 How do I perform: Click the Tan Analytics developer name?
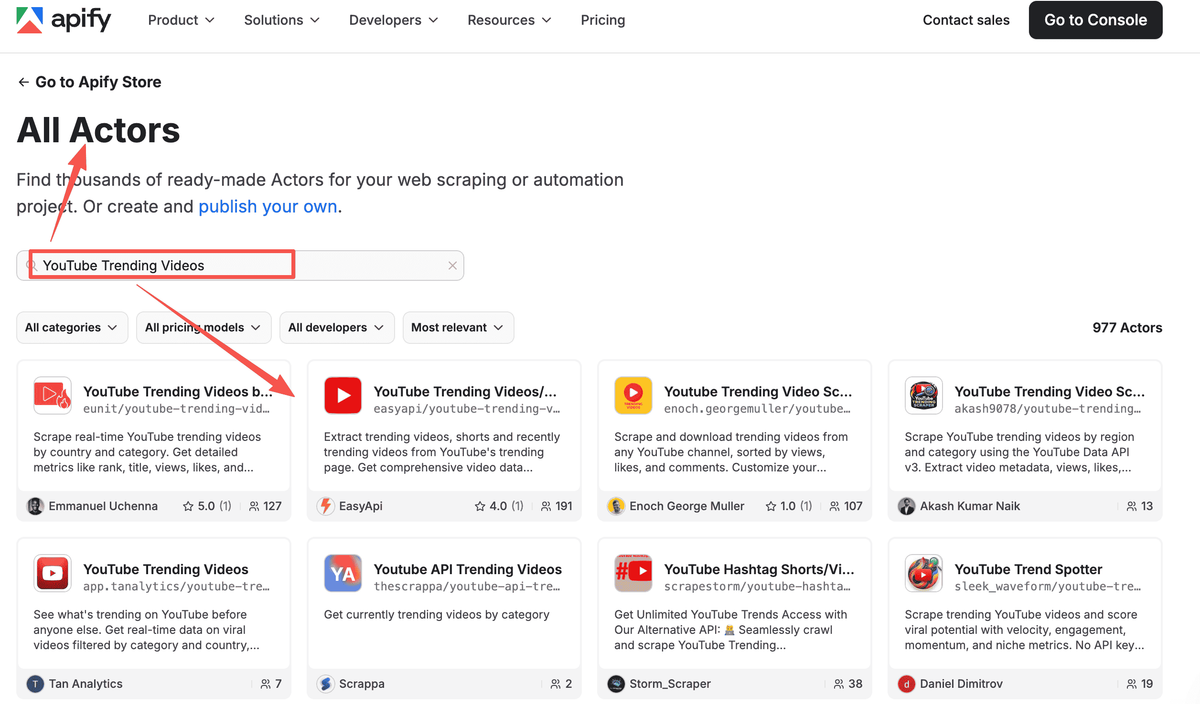click(x=86, y=684)
